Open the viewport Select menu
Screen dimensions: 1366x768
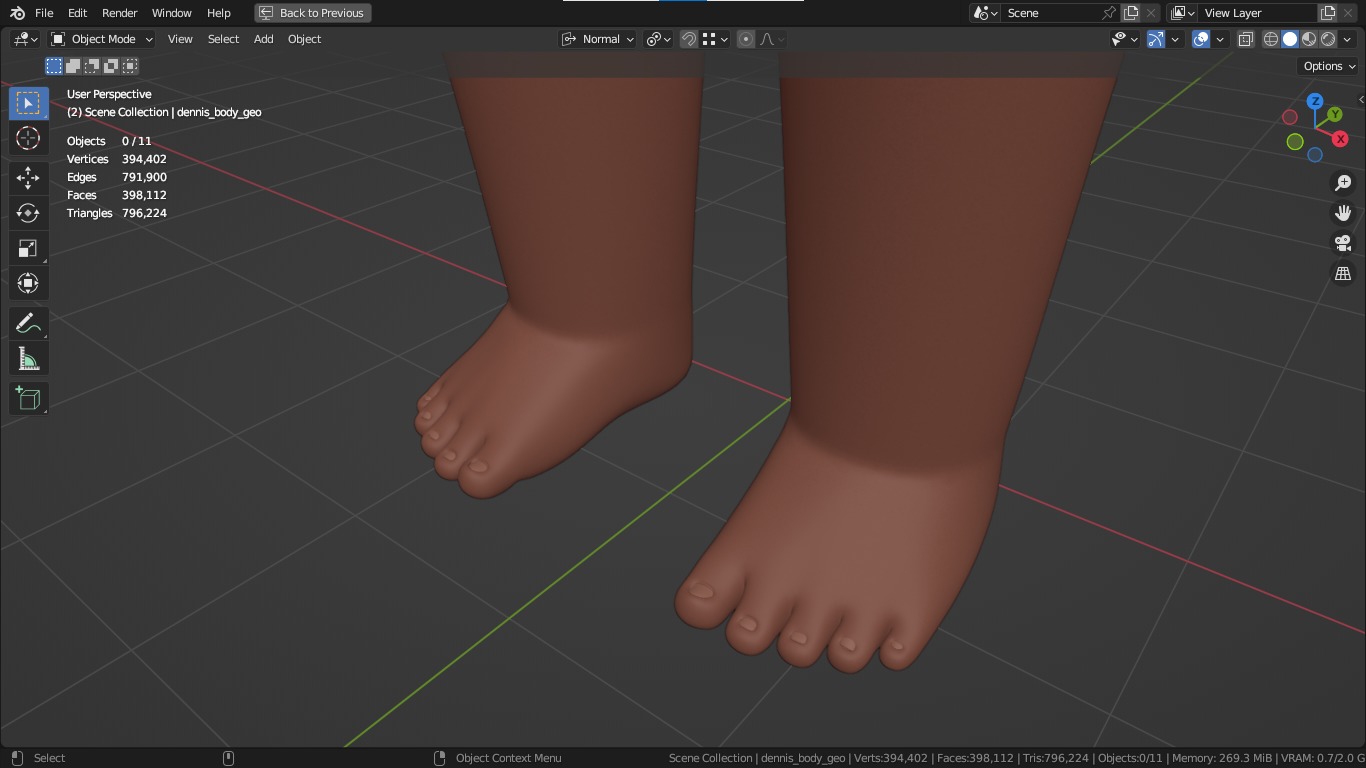tap(223, 39)
